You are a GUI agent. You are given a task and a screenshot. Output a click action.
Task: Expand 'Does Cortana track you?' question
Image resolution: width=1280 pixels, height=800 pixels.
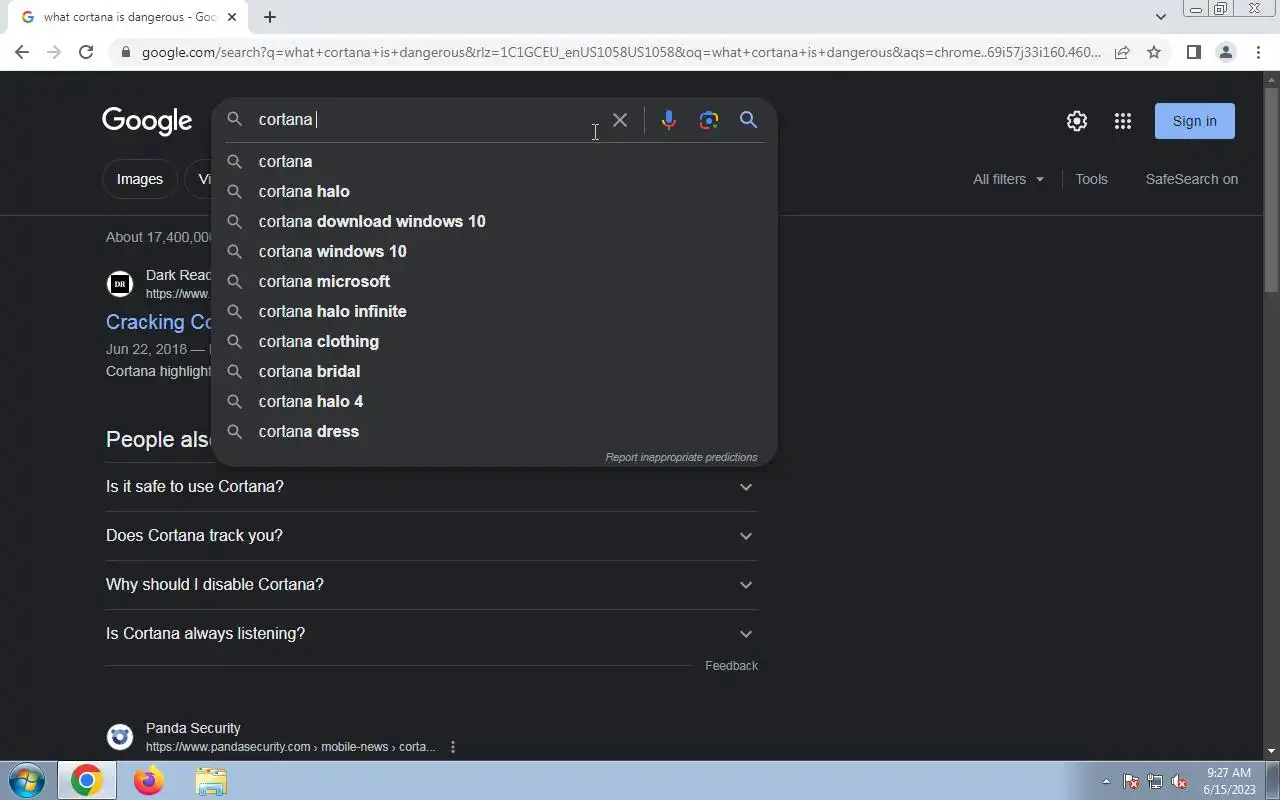click(x=431, y=536)
